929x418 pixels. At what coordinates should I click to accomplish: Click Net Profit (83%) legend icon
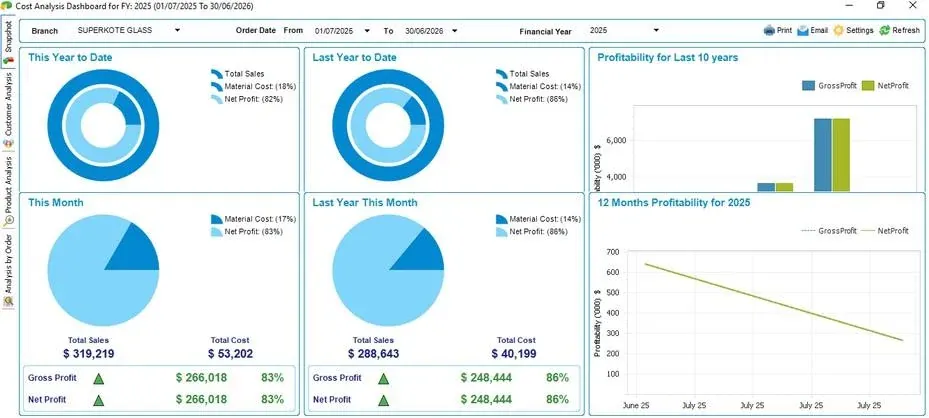click(217, 232)
